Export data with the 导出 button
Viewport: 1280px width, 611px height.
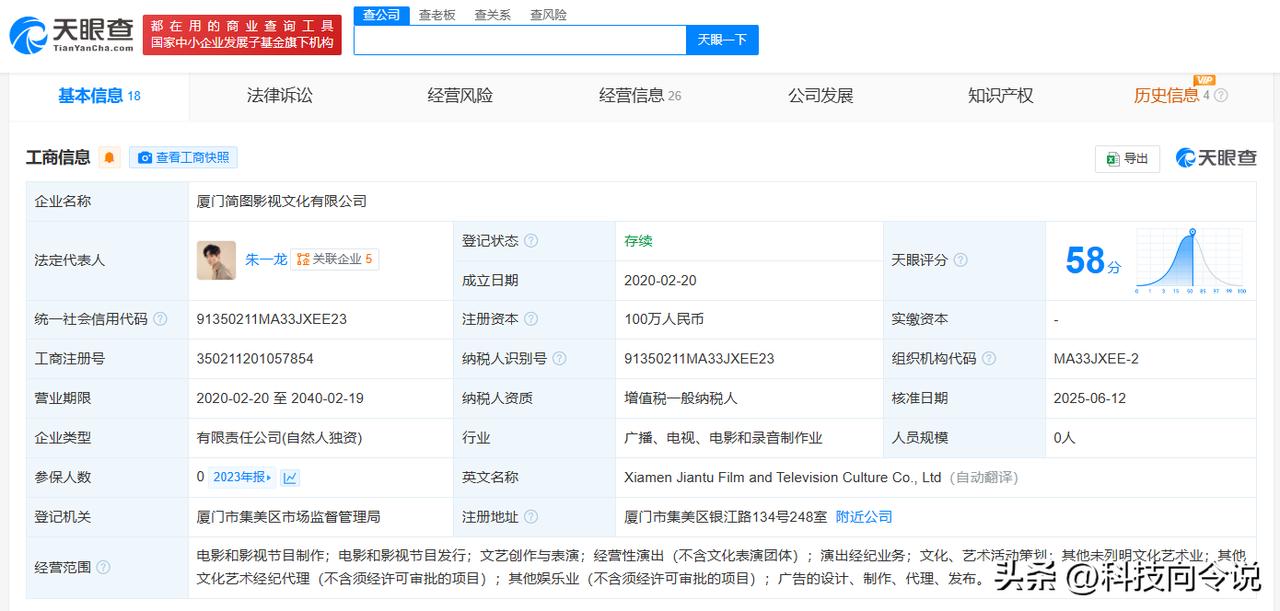pos(1127,158)
